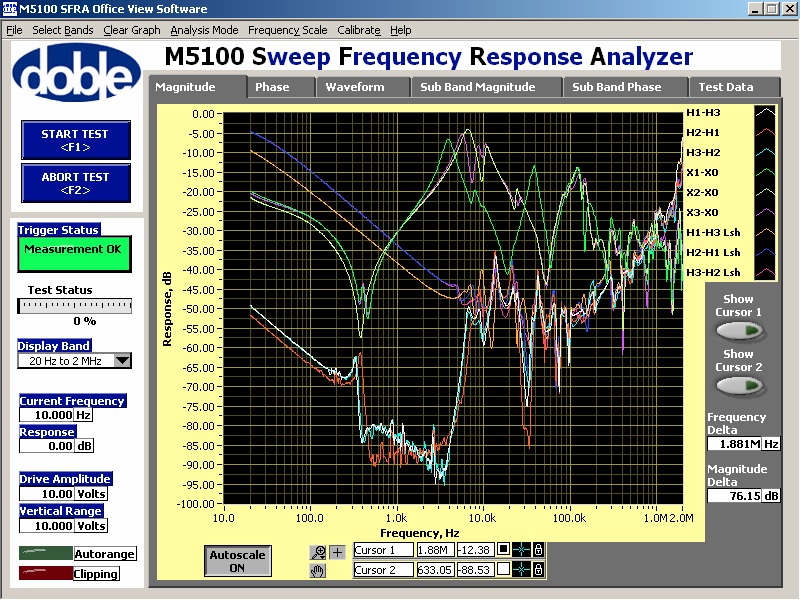Click the Test Status progress bar
The height and width of the screenshot is (600, 800).
(x=75, y=306)
